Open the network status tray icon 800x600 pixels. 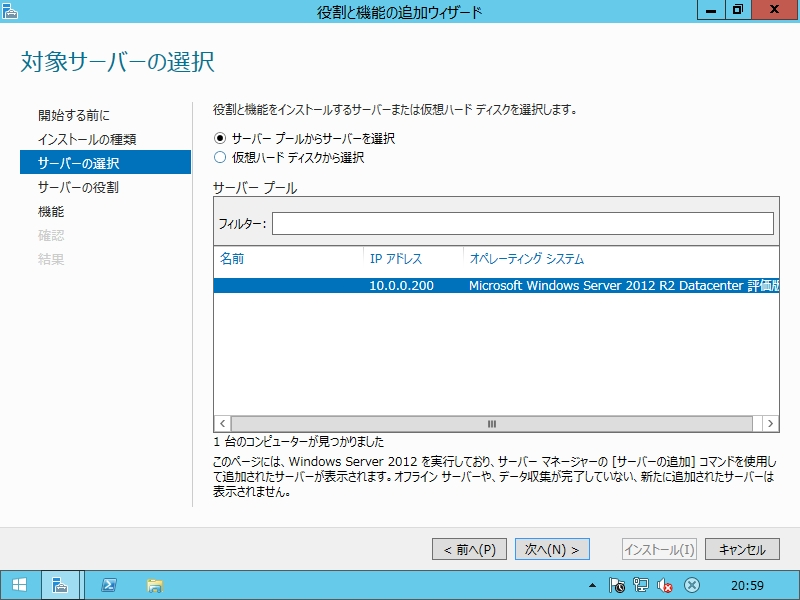(641, 585)
